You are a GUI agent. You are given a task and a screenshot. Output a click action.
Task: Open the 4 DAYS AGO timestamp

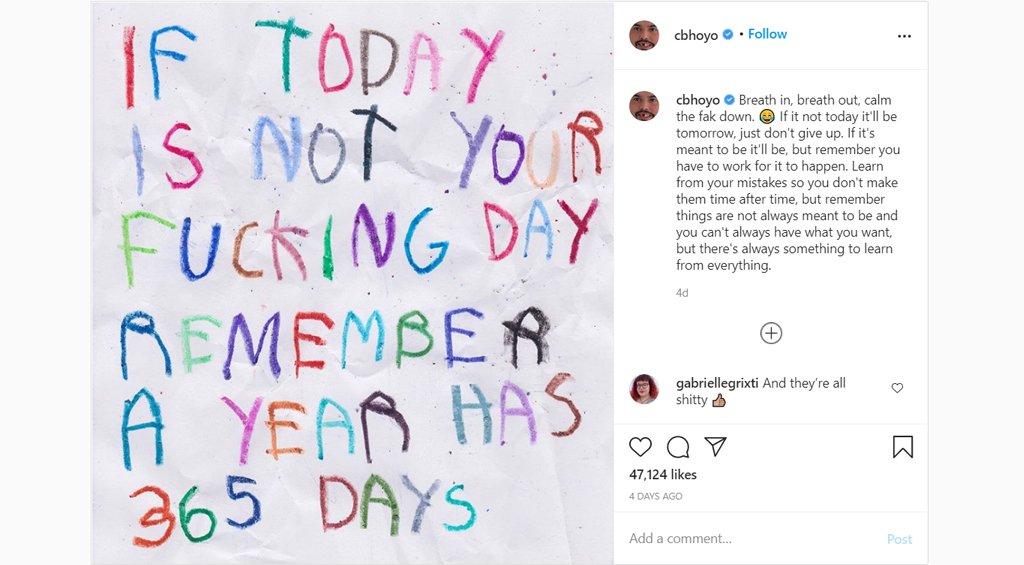(x=656, y=496)
